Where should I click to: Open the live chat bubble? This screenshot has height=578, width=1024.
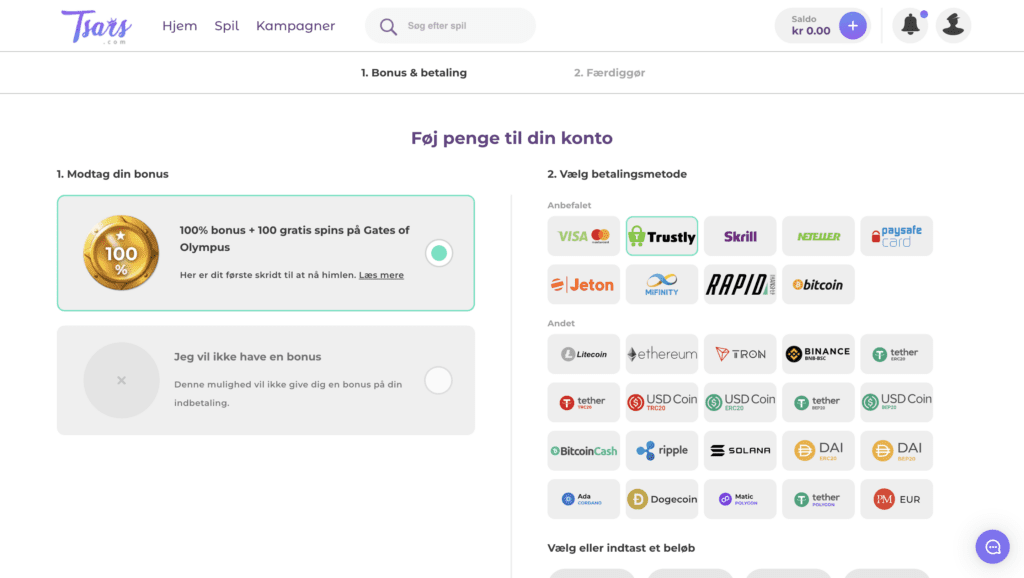(993, 547)
